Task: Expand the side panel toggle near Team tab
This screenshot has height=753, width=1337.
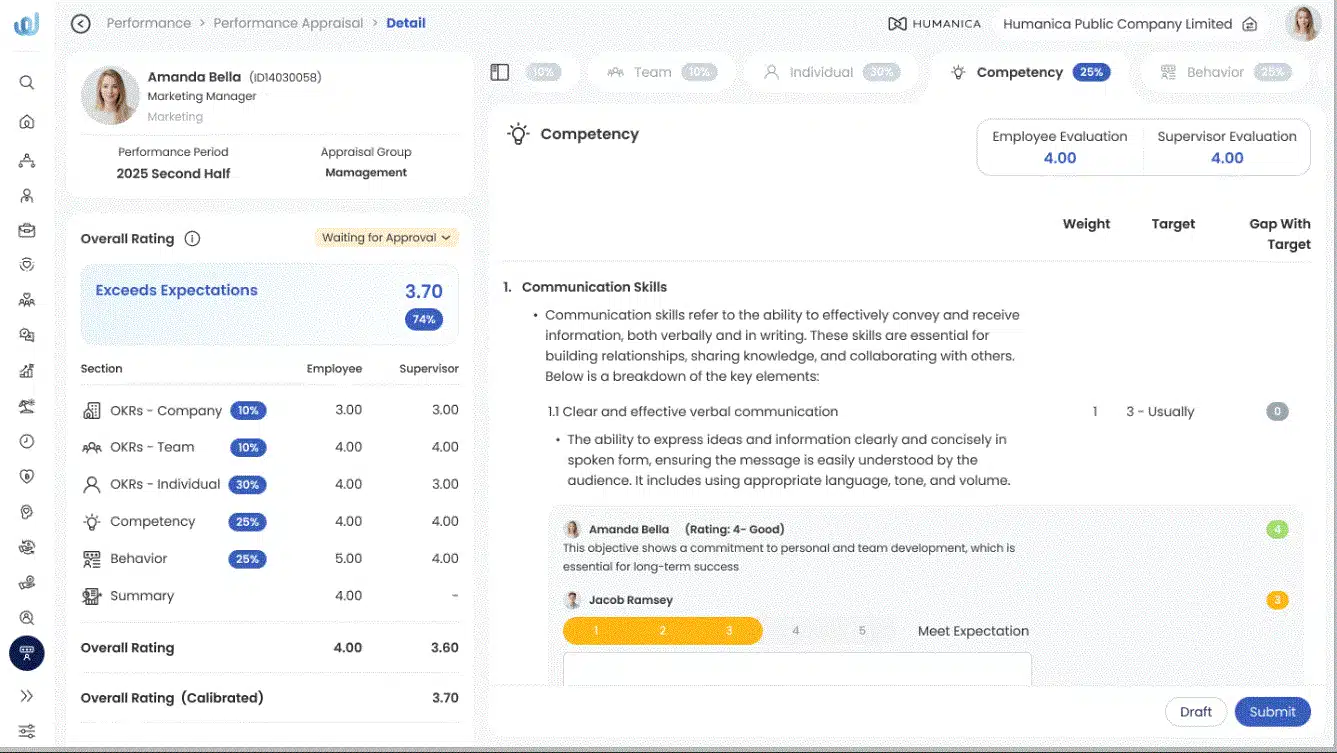Action: [499, 71]
